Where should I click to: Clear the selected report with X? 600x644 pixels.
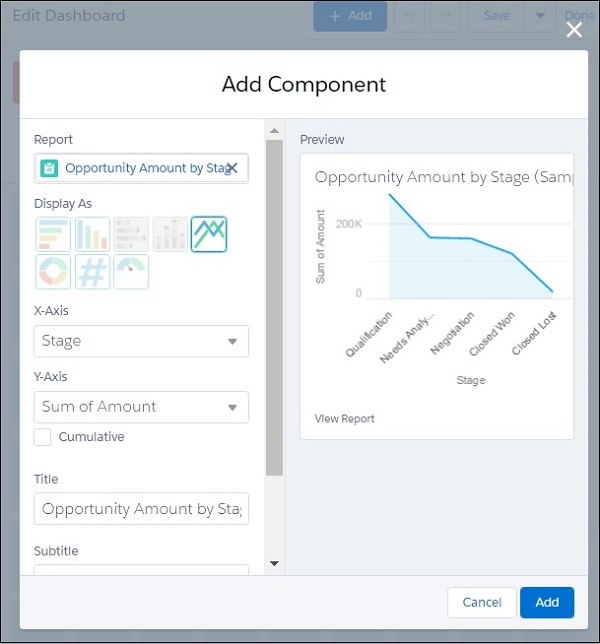click(231, 168)
